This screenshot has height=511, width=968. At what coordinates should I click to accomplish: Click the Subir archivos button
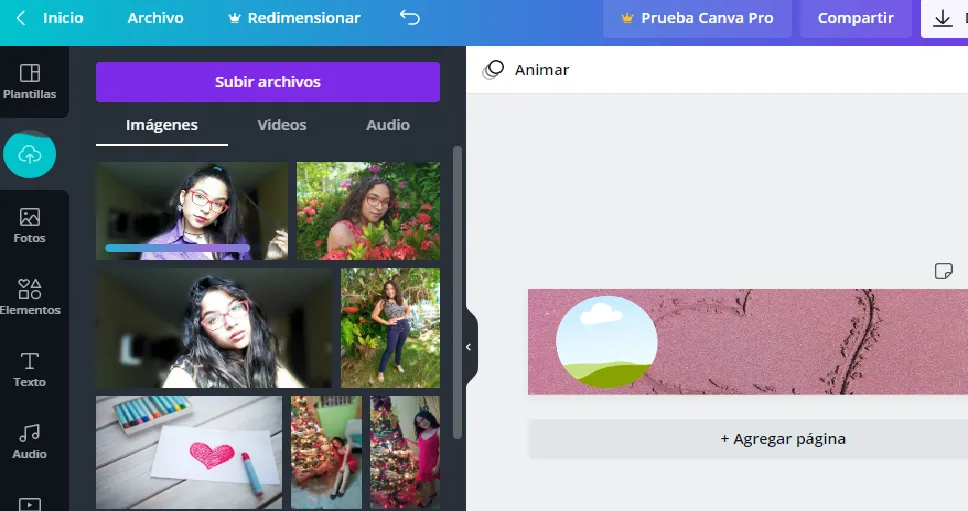268,81
